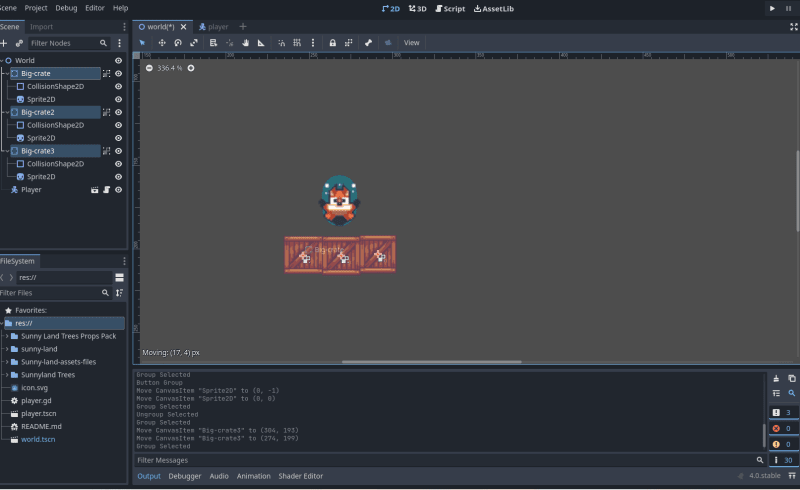
Task: Collapse duplicate messages in the output
Action: 776,393
